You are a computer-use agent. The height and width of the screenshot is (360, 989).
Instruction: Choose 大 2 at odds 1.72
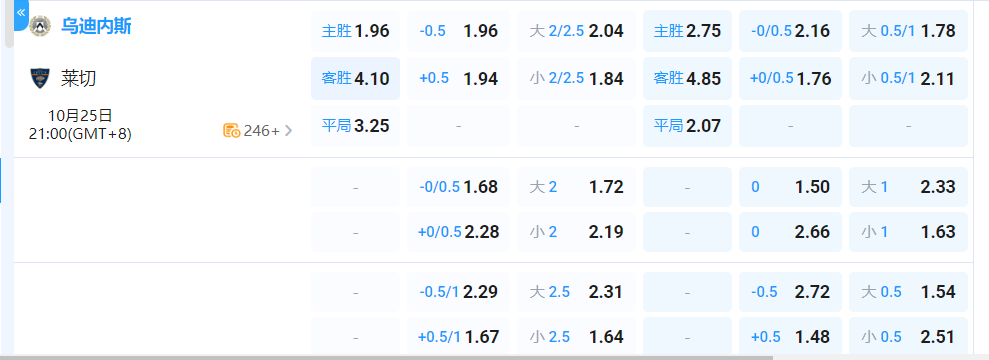point(576,187)
